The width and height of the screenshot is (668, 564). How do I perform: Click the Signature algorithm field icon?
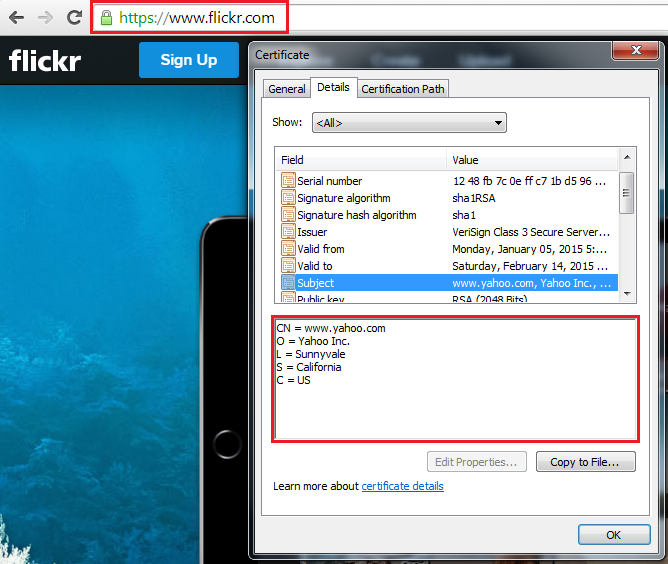tap(288, 198)
